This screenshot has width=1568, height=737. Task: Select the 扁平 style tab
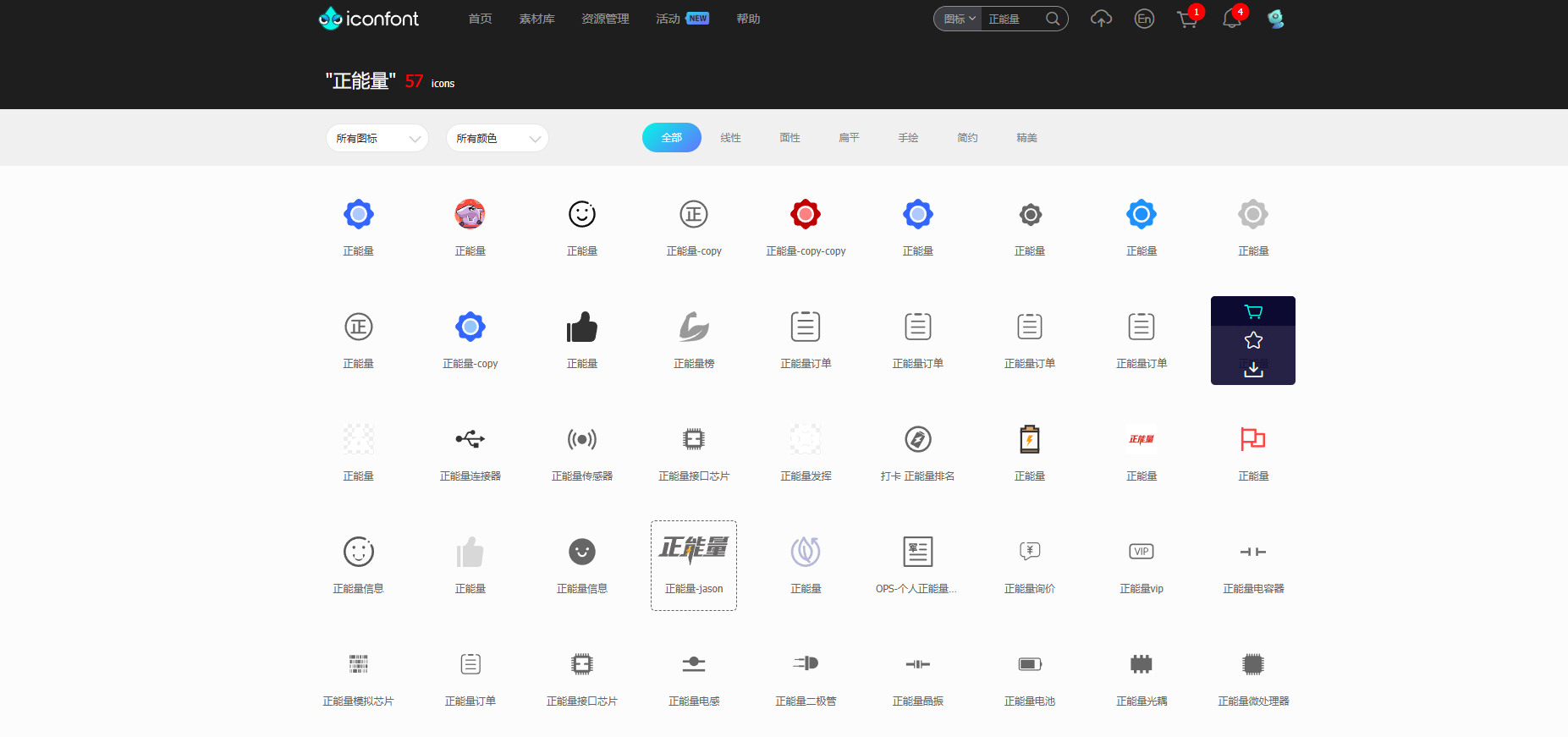[850, 137]
